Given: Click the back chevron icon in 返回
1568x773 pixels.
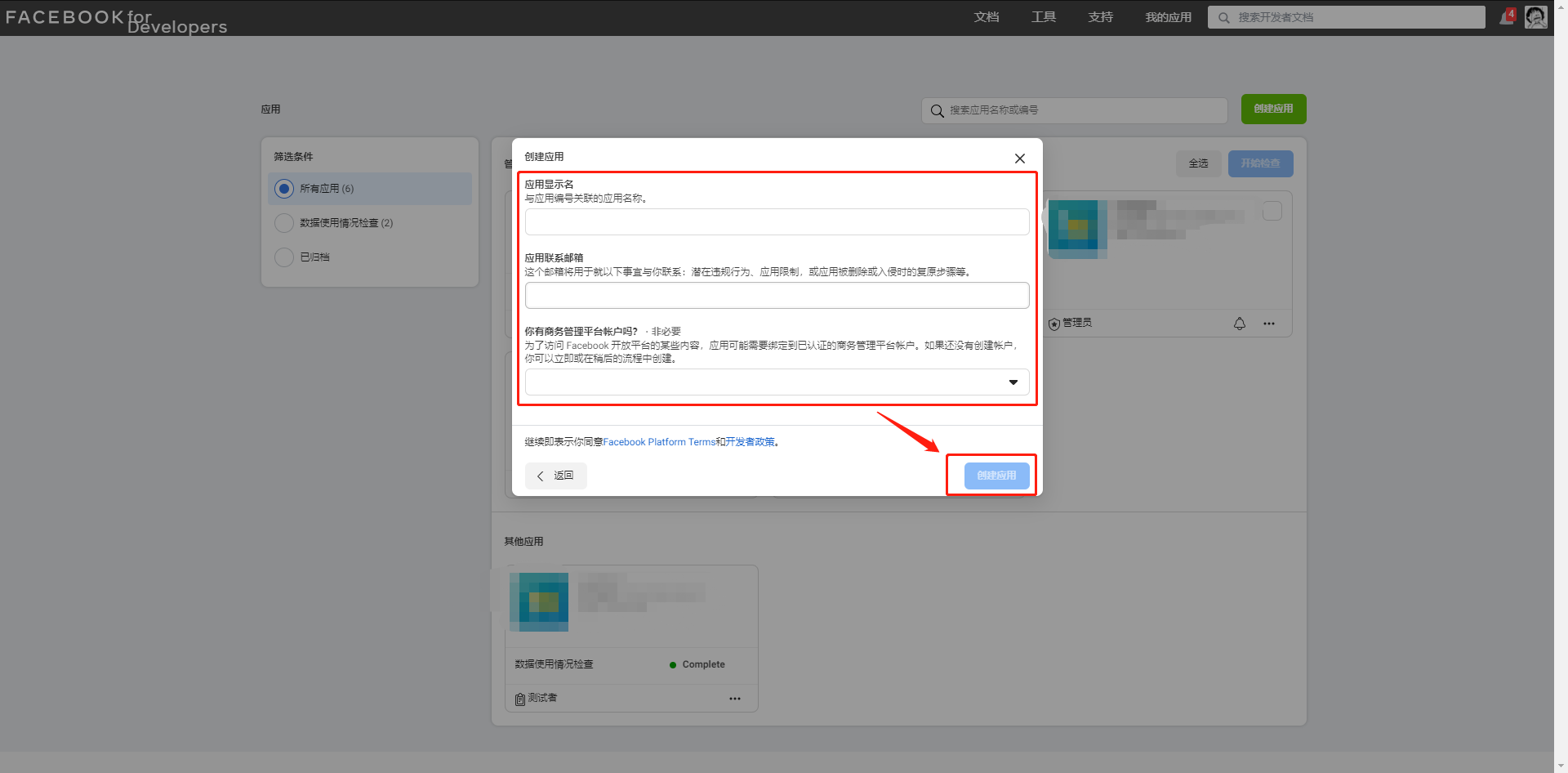Looking at the screenshot, I should click(x=540, y=476).
